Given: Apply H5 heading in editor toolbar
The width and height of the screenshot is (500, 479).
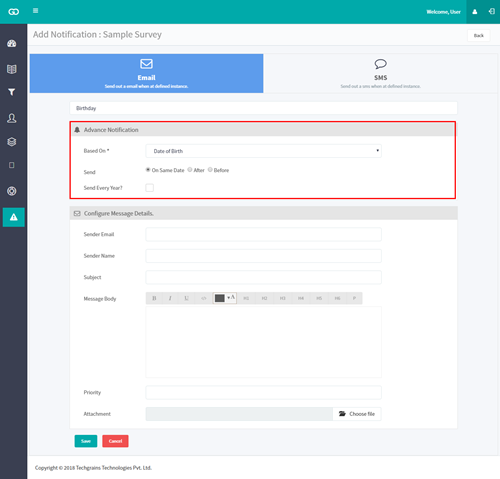Looking at the screenshot, I should pyautogui.click(x=319, y=298).
